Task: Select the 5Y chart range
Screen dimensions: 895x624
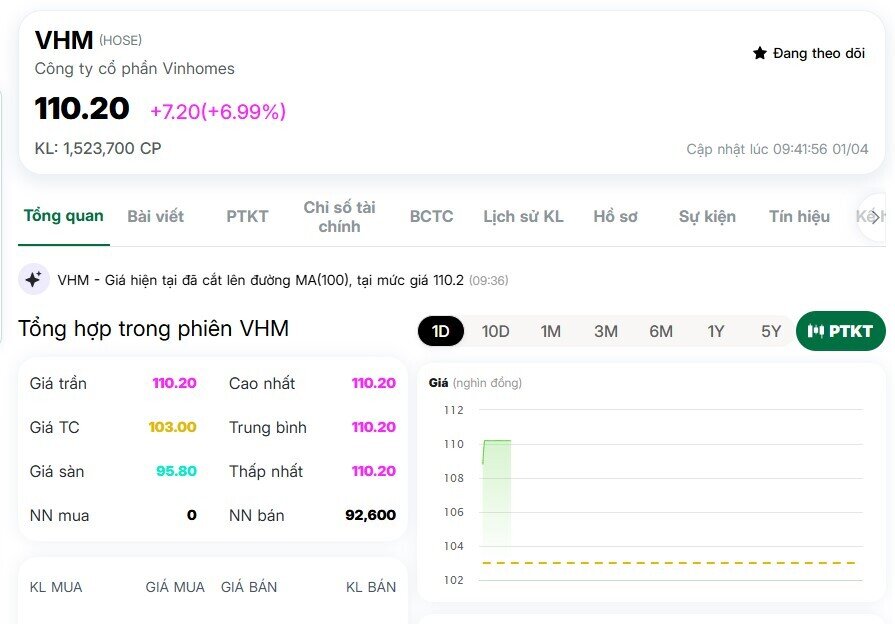Action: click(770, 330)
